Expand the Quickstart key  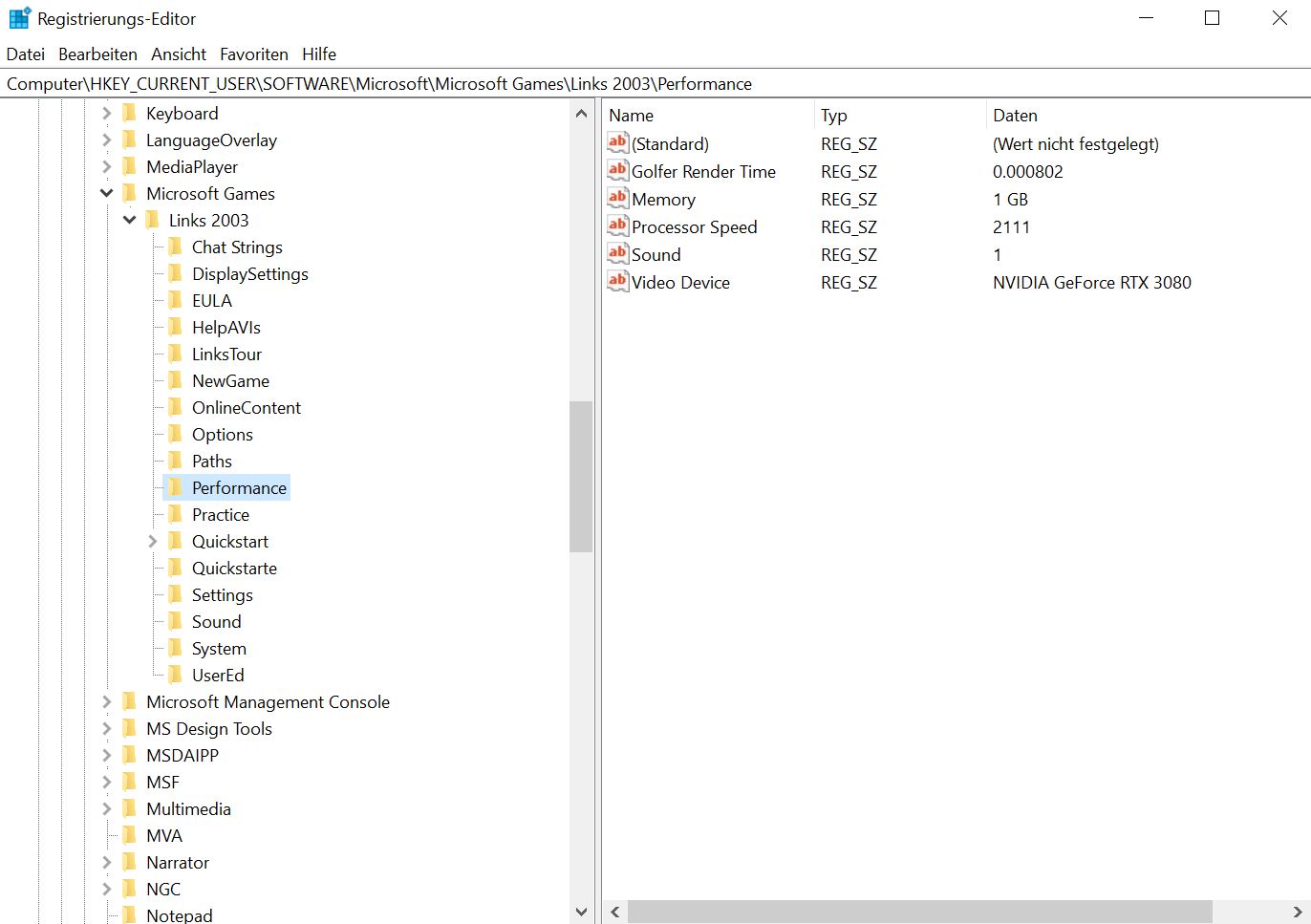click(152, 541)
